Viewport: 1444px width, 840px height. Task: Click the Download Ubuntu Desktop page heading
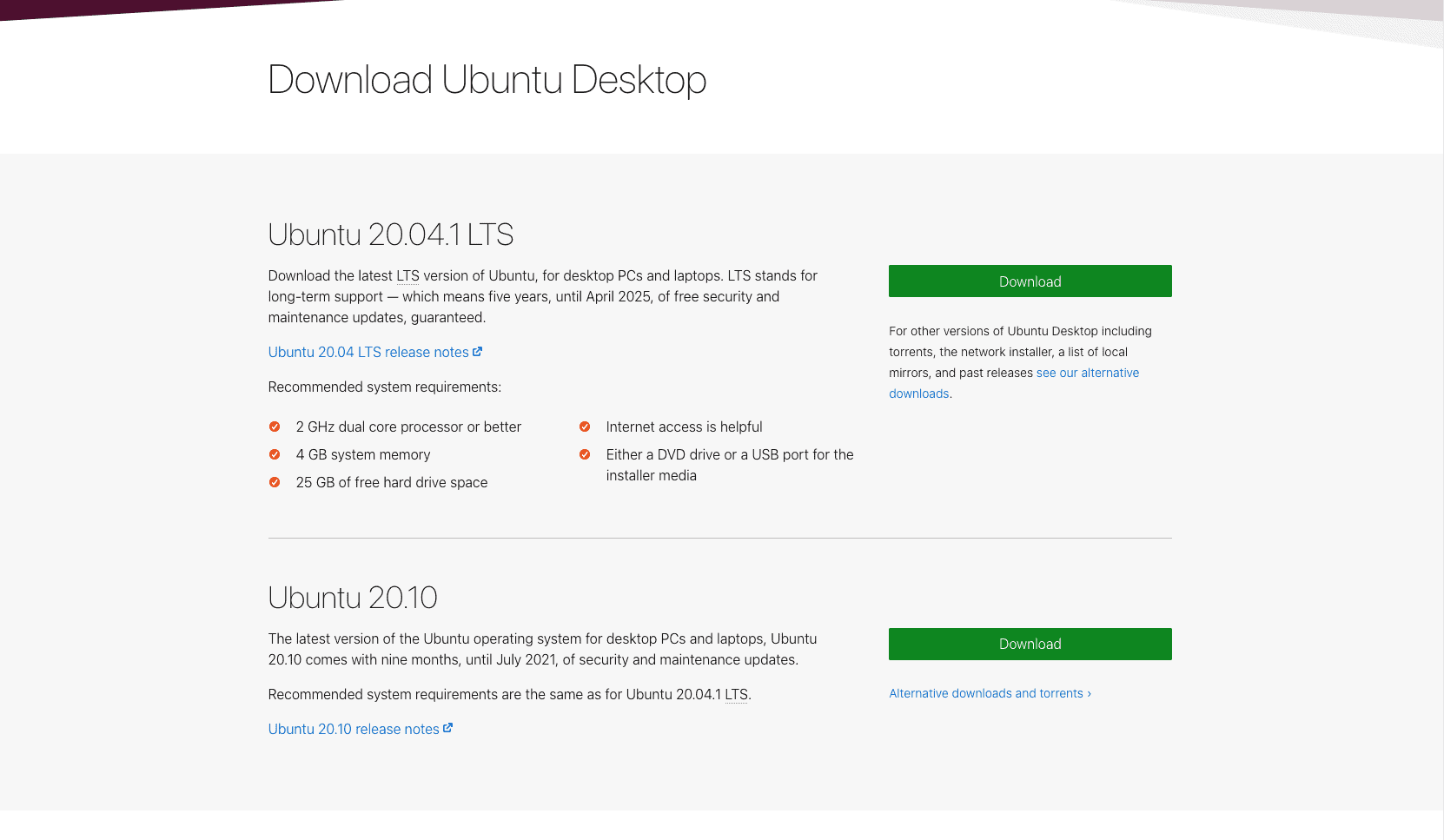click(487, 80)
